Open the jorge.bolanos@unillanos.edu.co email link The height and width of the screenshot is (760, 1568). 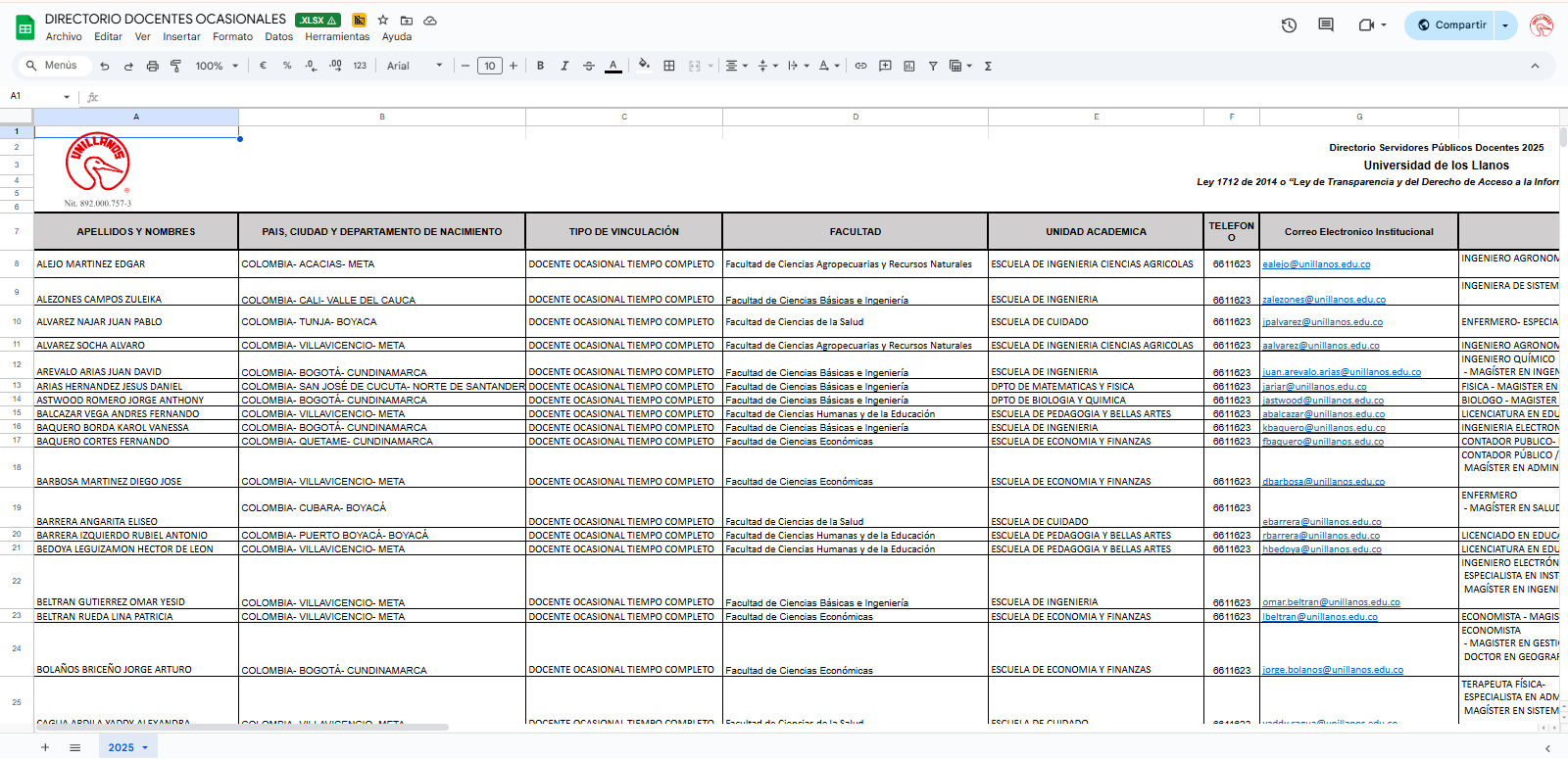(1333, 670)
